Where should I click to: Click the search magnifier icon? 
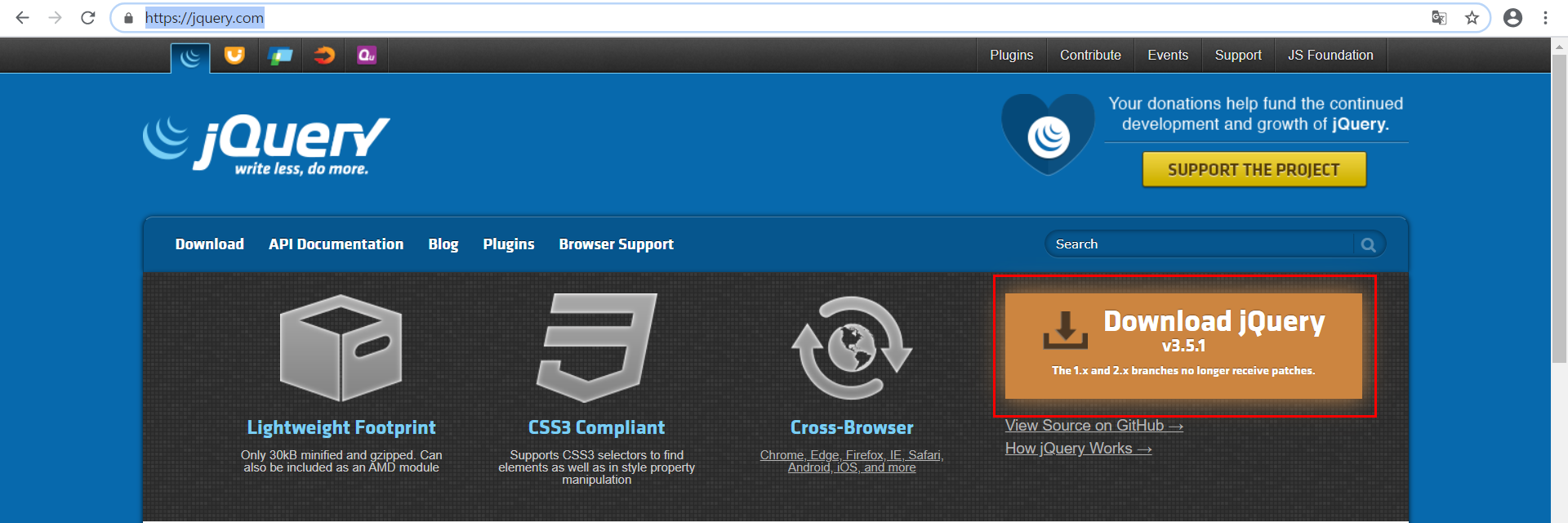pyautogui.click(x=1369, y=244)
